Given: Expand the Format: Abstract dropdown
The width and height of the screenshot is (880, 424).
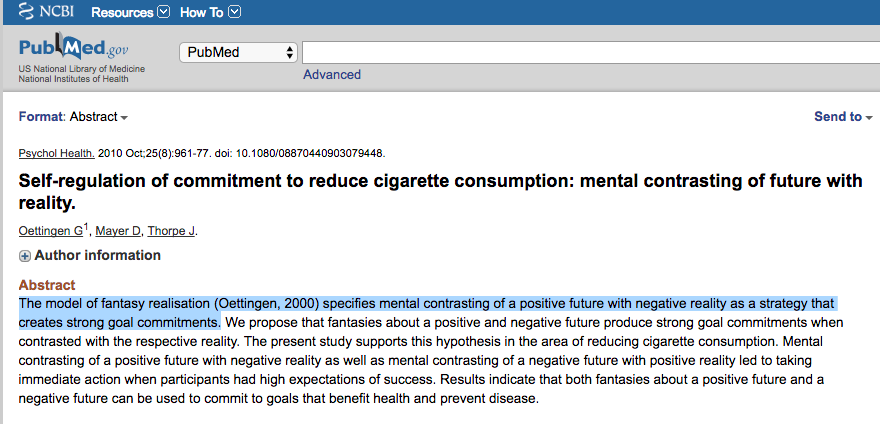Looking at the screenshot, I should click(73, 117).
